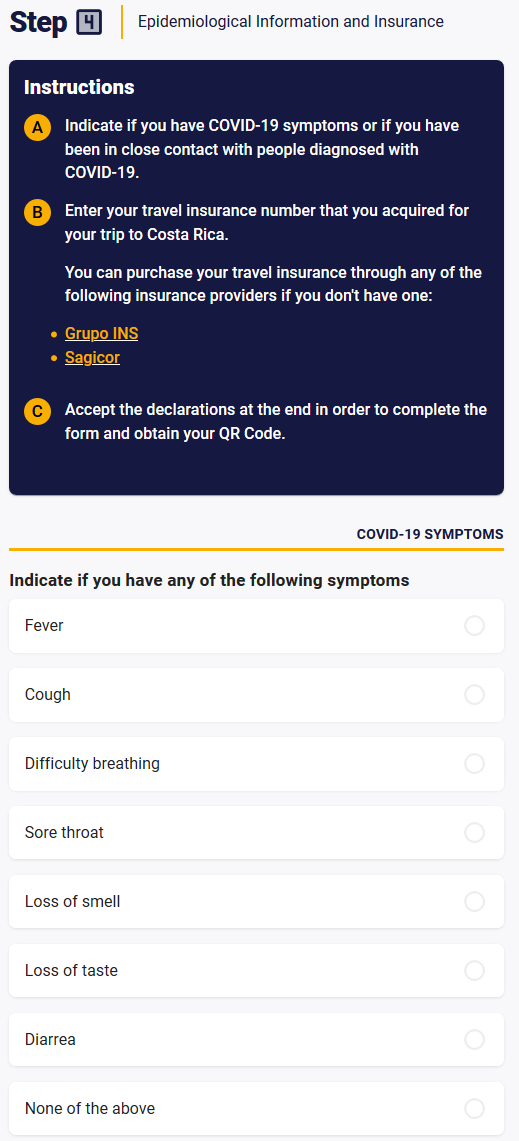Click the None of the above label text
The image size is (519, 1141).
pyautogui.click(x=90, y=1109)
